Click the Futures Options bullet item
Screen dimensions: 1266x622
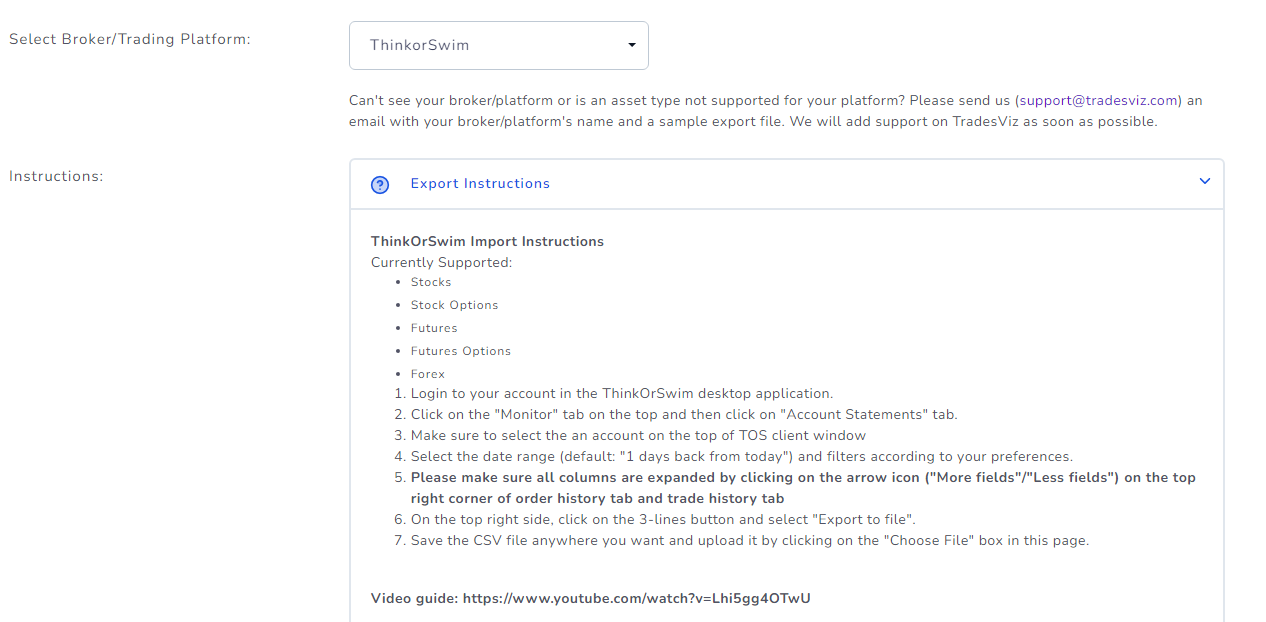click(x=461, y=351)
